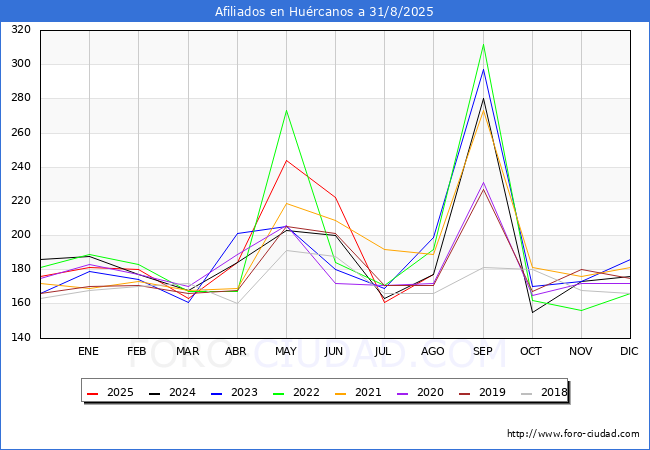This screenshot has height=450, width=650.
Task: Click the 2018 legend label
Action: pyautogui.click(x=554, y=392)
